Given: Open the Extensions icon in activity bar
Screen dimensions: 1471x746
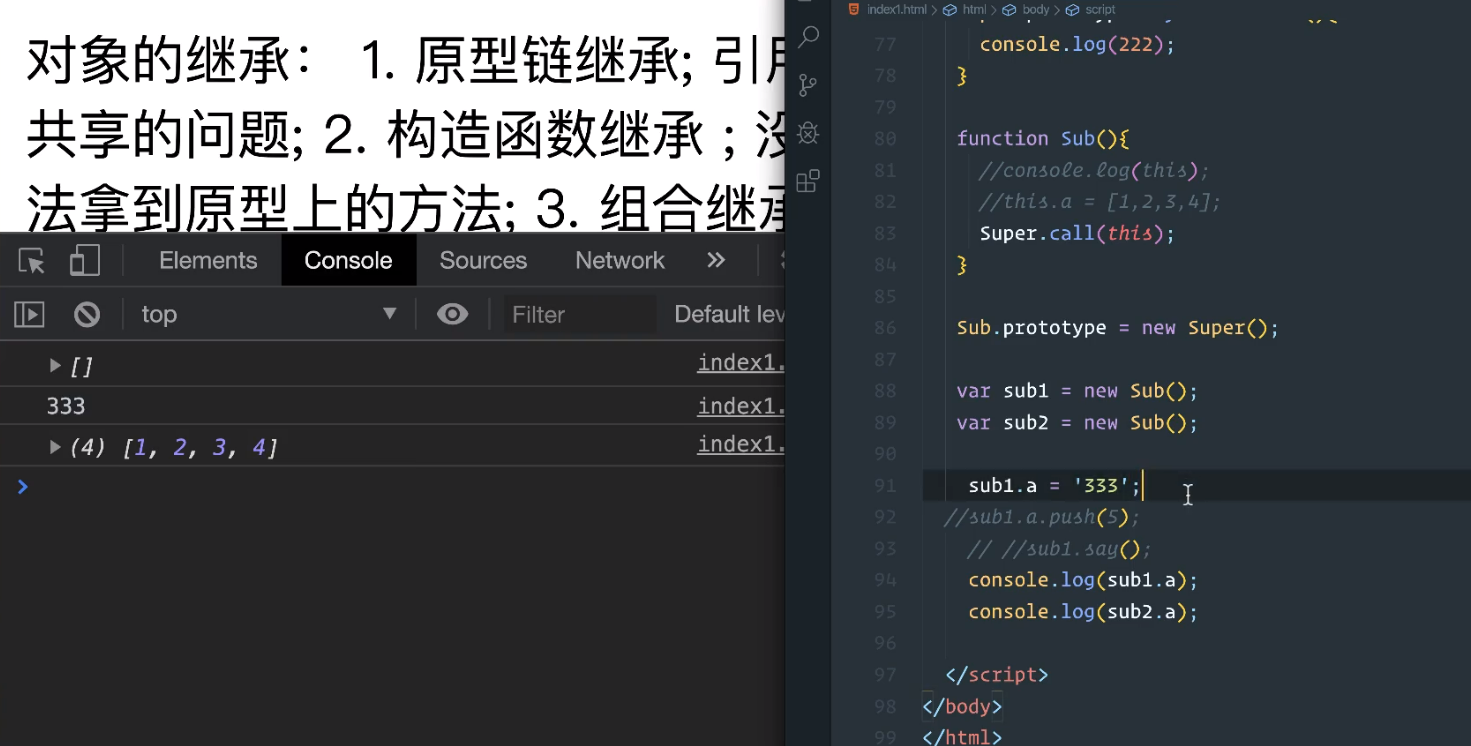Looking at the screenshot, I should (x=808, y=181).
